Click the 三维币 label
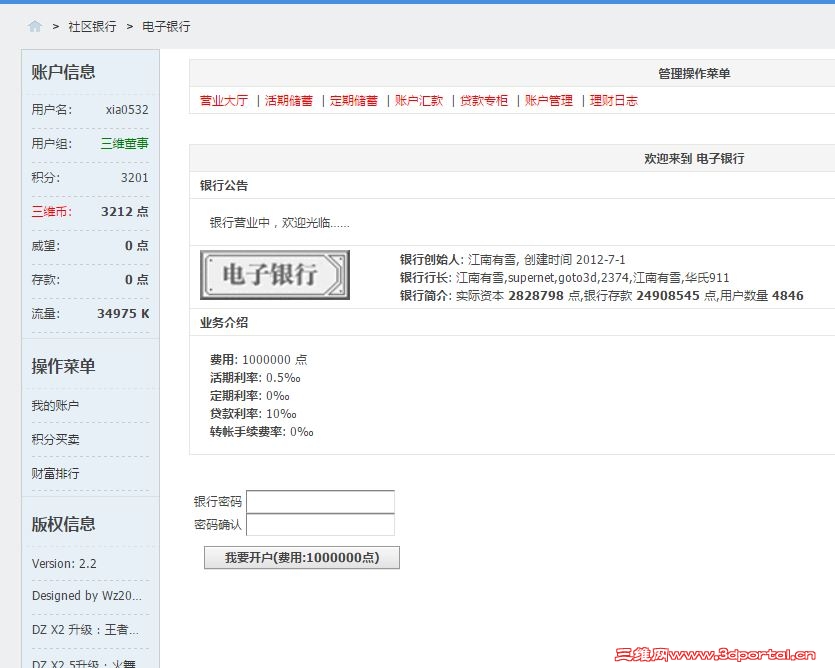The height and width of the screenshot is (668, 835). (x=51, y=211)
